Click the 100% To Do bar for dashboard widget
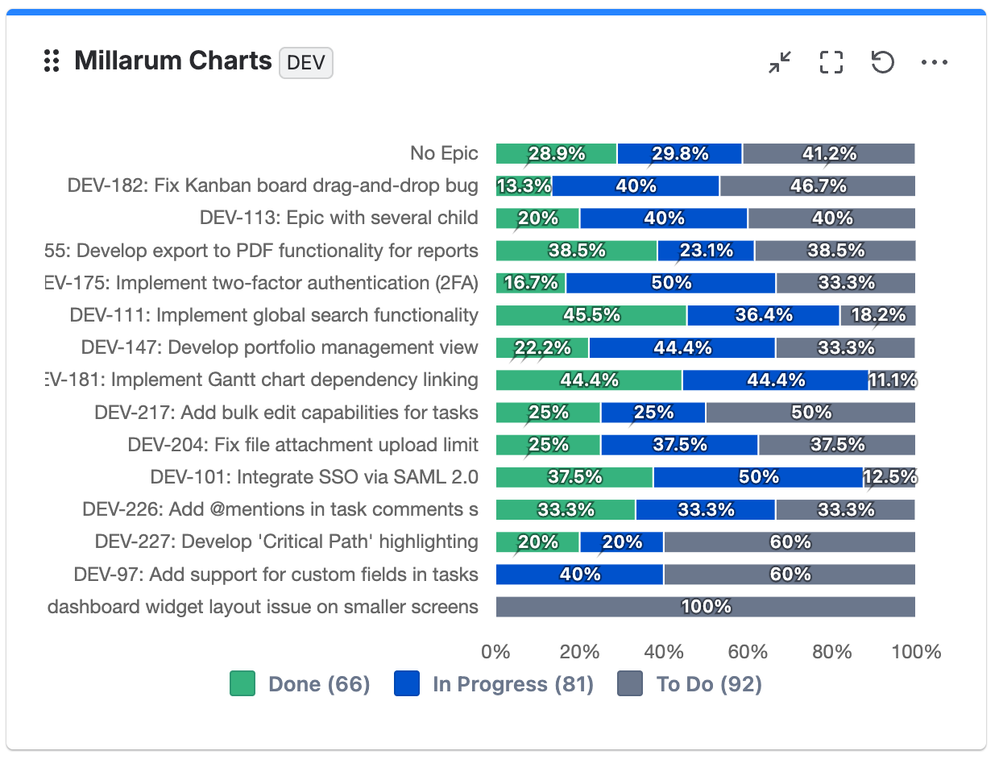This screenshot has height=764, width=999. click(x=706, y=607)
